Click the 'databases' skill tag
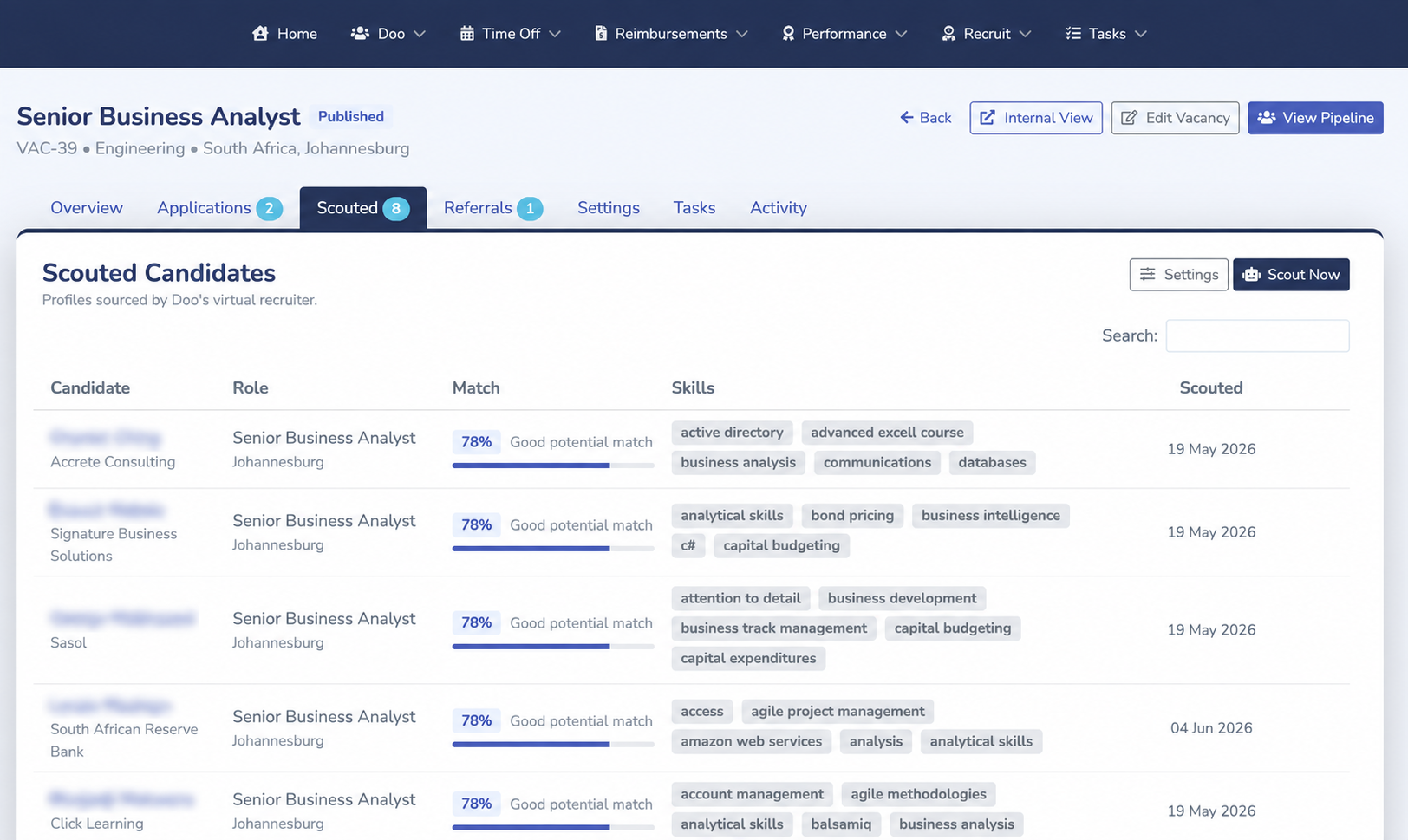This screenshot has width=1408, height=840. [992, 463]
